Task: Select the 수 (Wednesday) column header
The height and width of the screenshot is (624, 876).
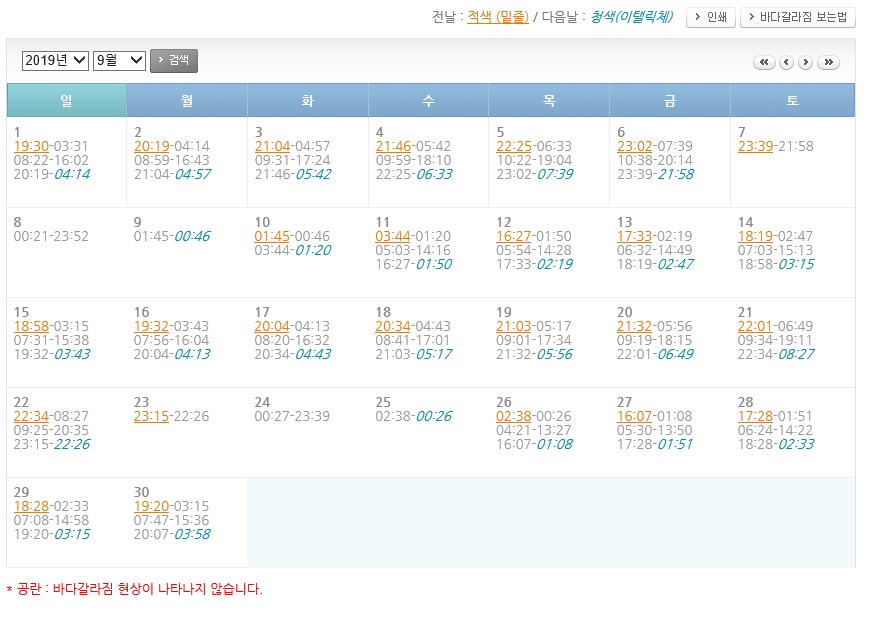Action: pos(429,101)
